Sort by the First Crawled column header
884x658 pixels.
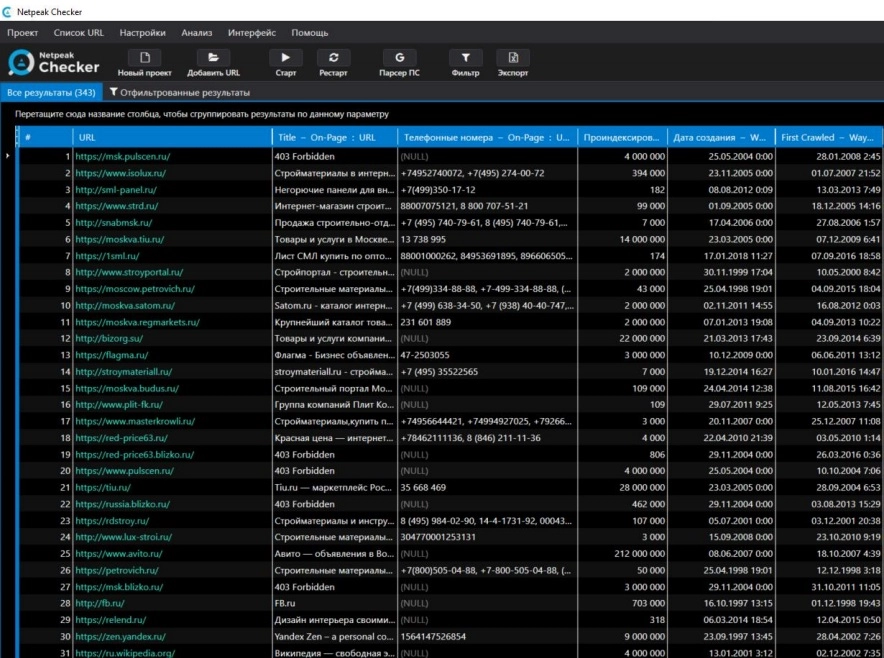(x=829, y=138)
